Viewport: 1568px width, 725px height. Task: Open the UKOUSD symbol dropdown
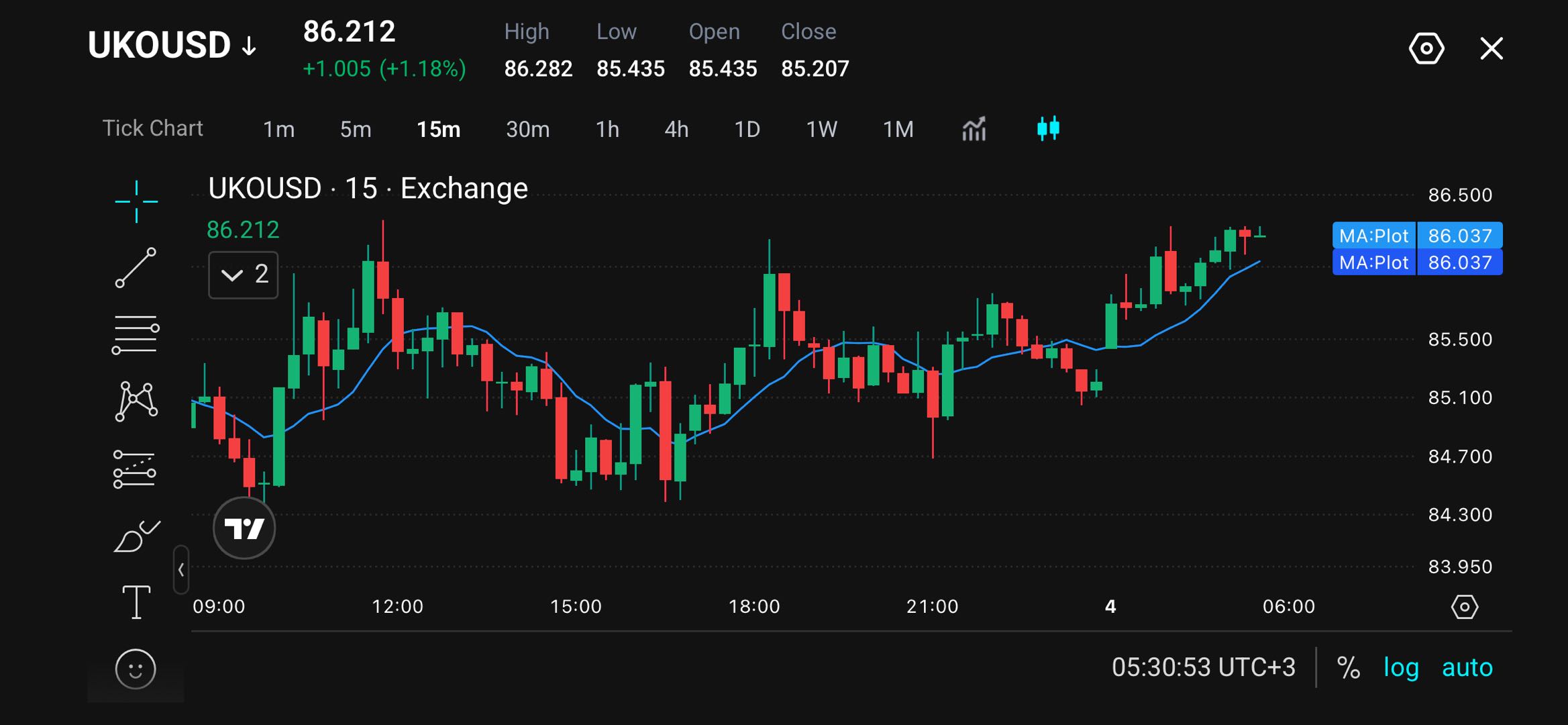point(172,46)
